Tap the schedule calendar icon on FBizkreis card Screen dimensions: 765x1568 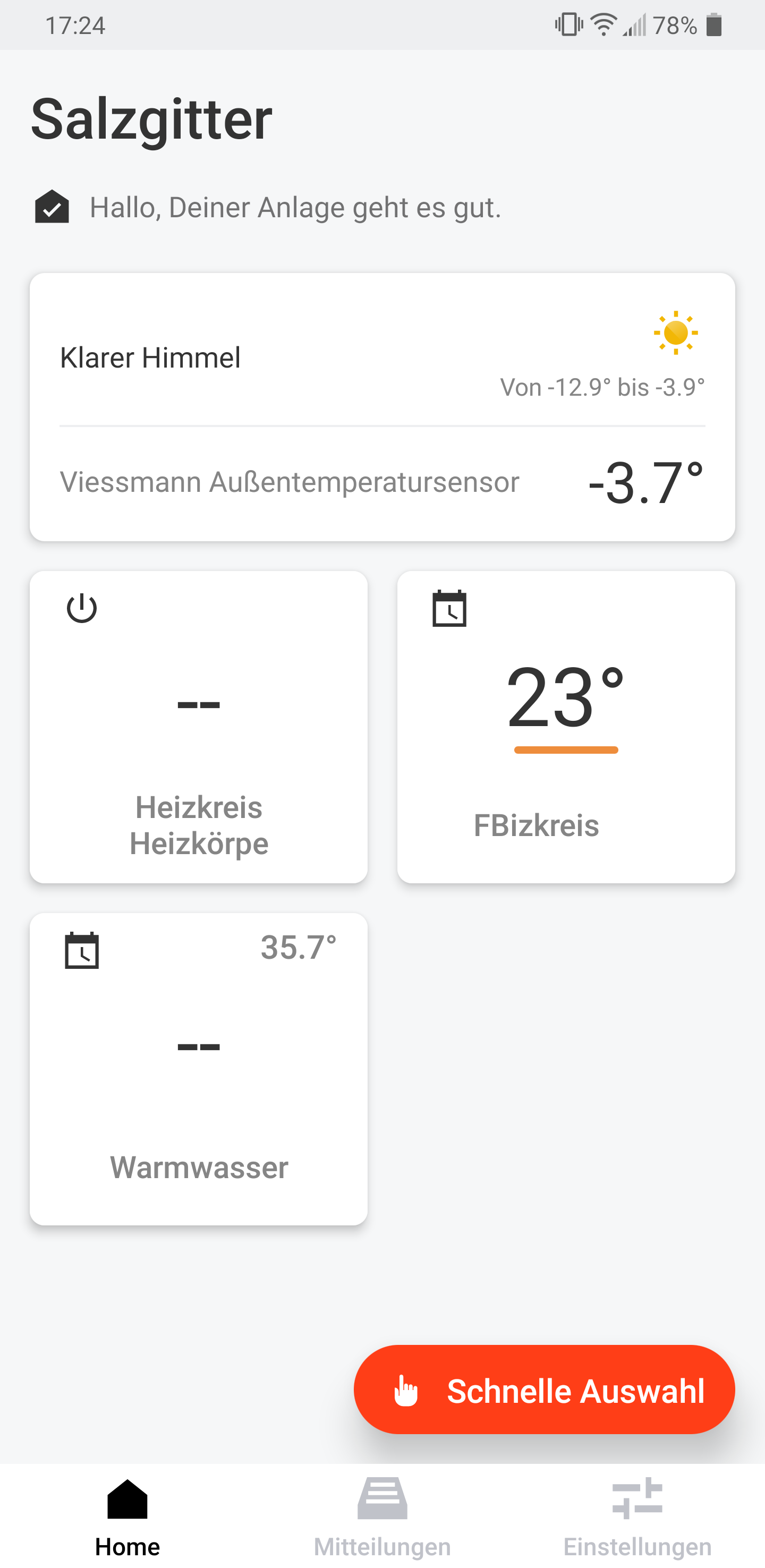449,608
